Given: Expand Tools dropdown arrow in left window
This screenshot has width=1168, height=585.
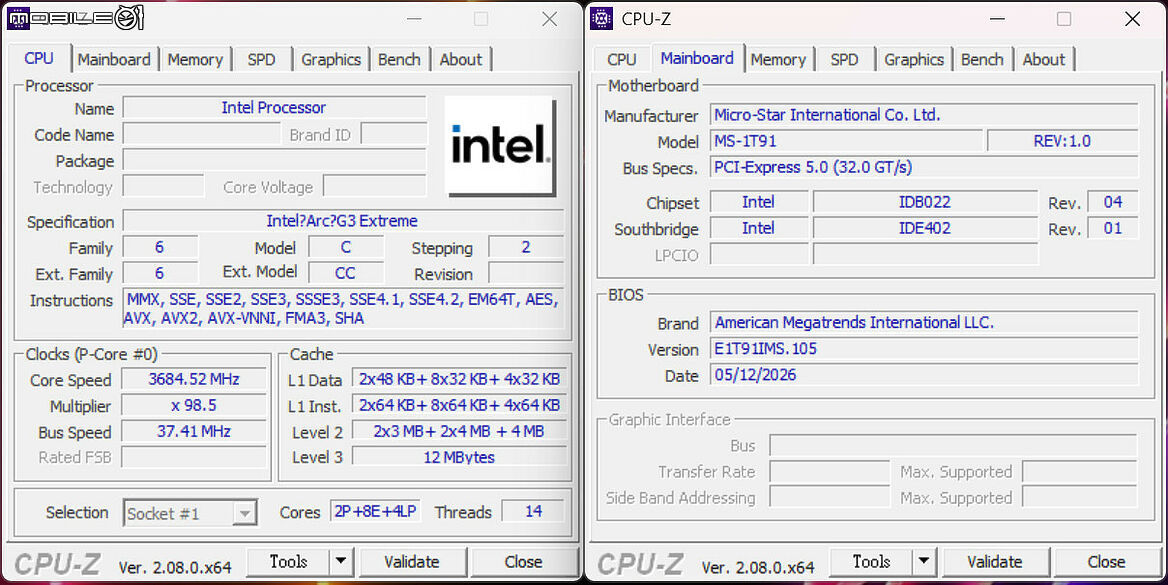Looking at the screenshot, I should [340, 561].
